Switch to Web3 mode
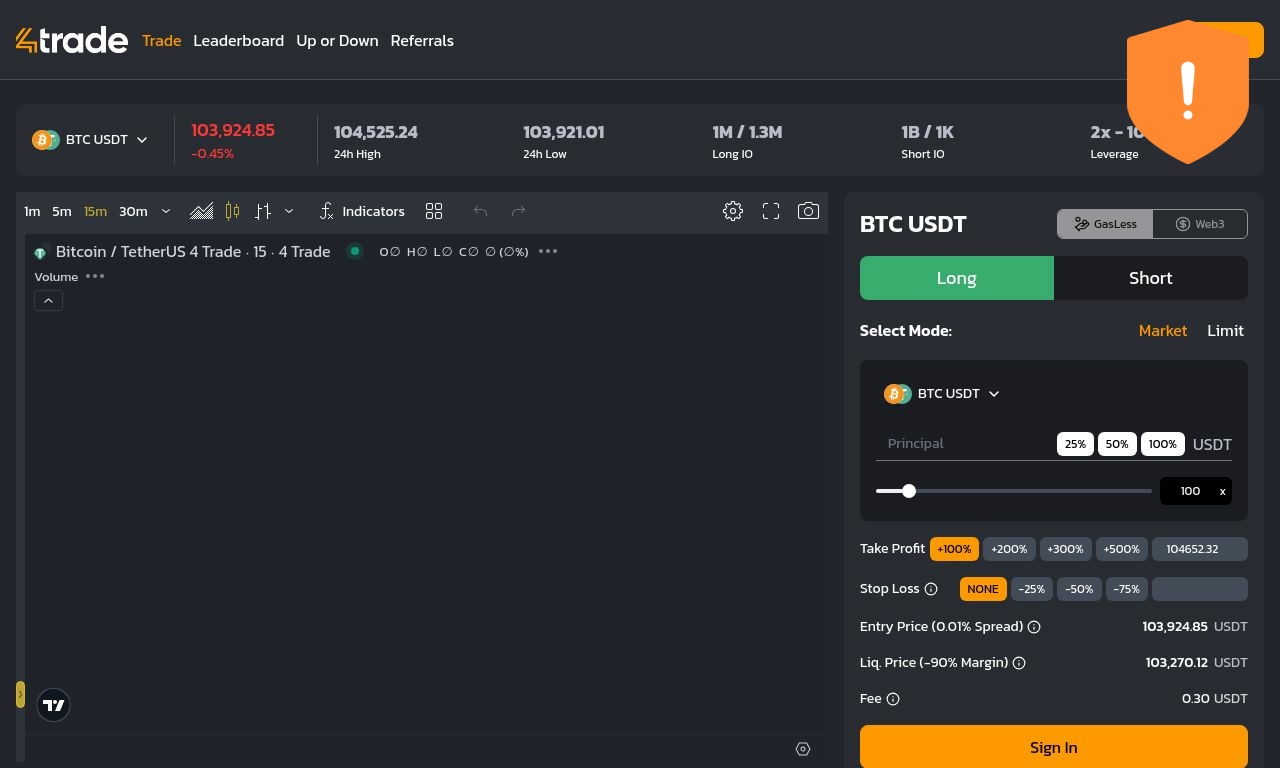The width and height of the screenshot is (1280, 768). (x=1200, y=224)
